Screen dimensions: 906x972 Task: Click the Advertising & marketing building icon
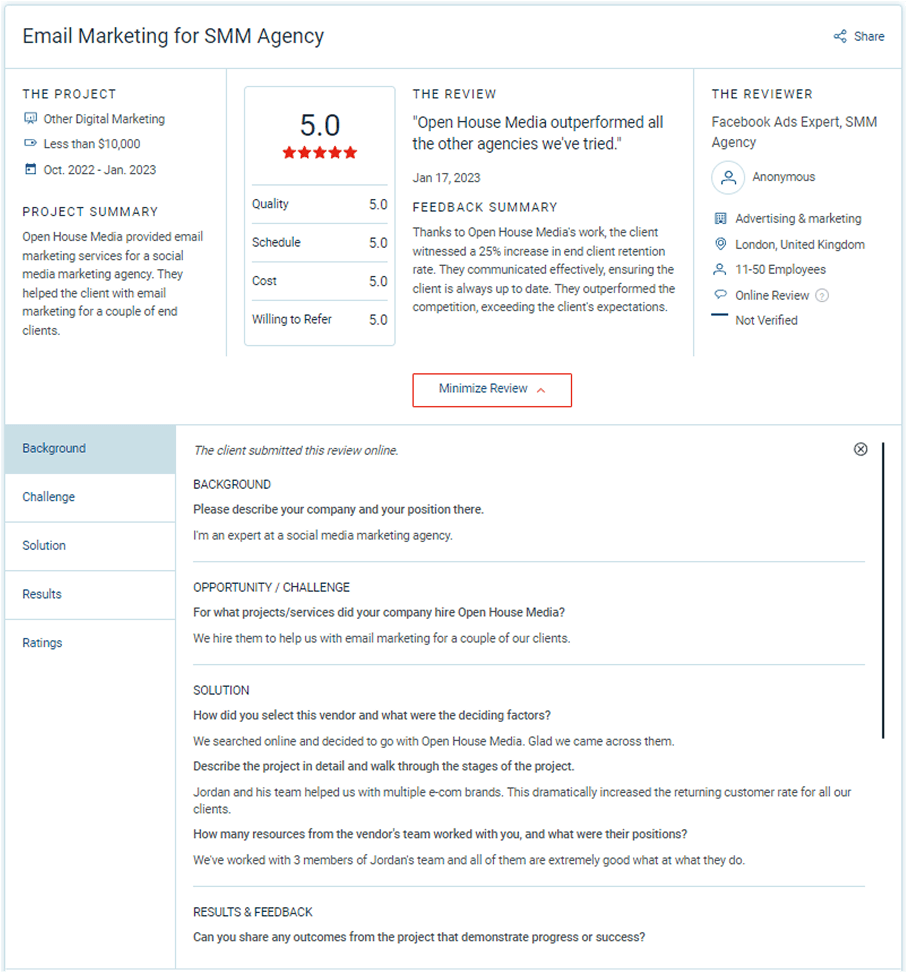pyautogui.click(x=720, y=219)
